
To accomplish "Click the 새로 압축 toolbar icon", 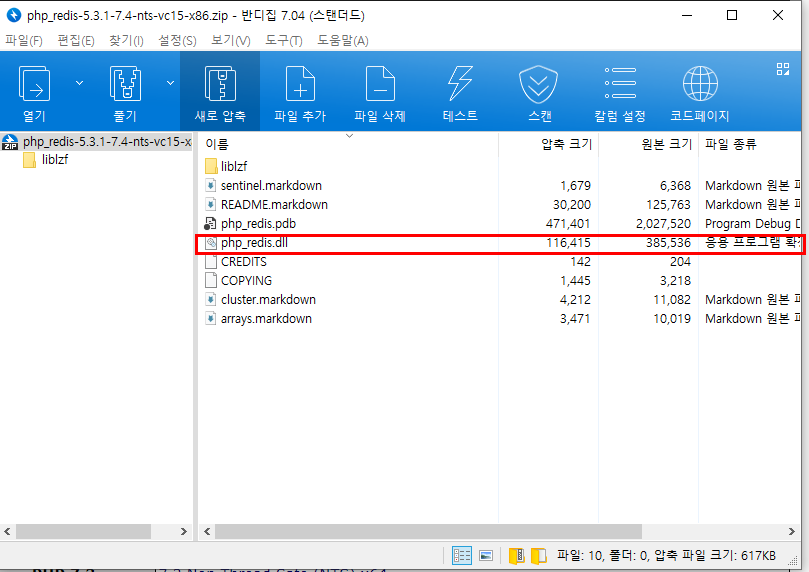I will click(220, 84).
